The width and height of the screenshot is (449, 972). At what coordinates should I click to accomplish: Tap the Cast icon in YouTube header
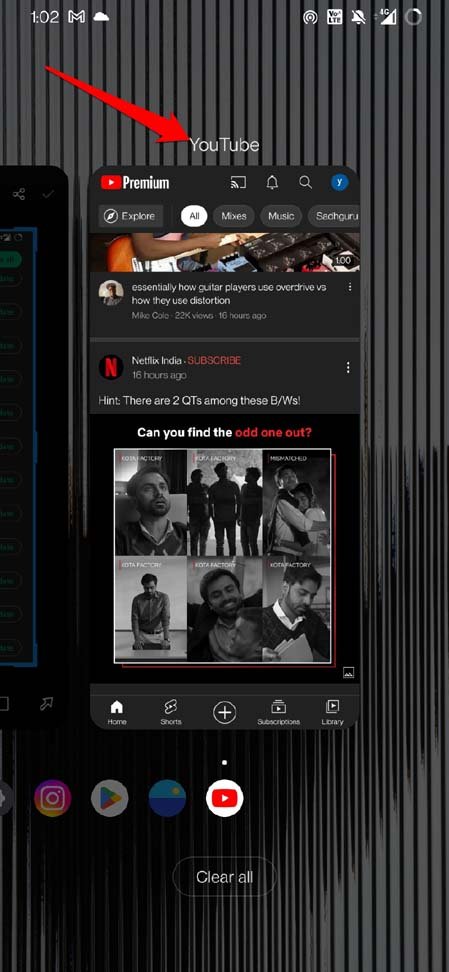(x=238, y=182)
